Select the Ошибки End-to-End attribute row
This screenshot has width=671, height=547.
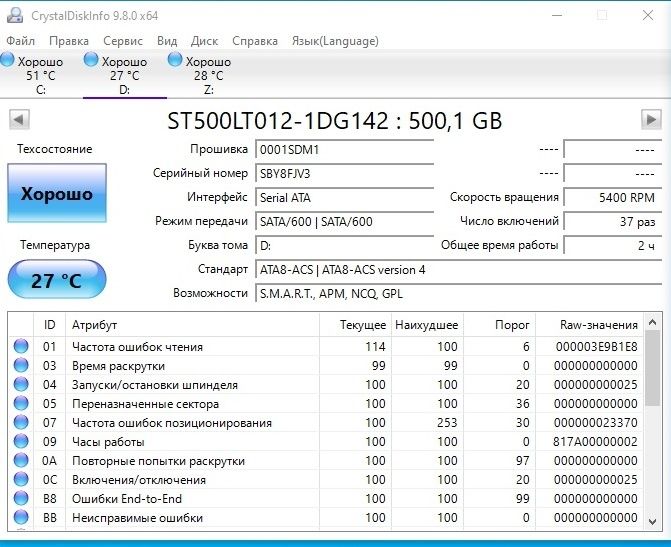click(326, 498)
